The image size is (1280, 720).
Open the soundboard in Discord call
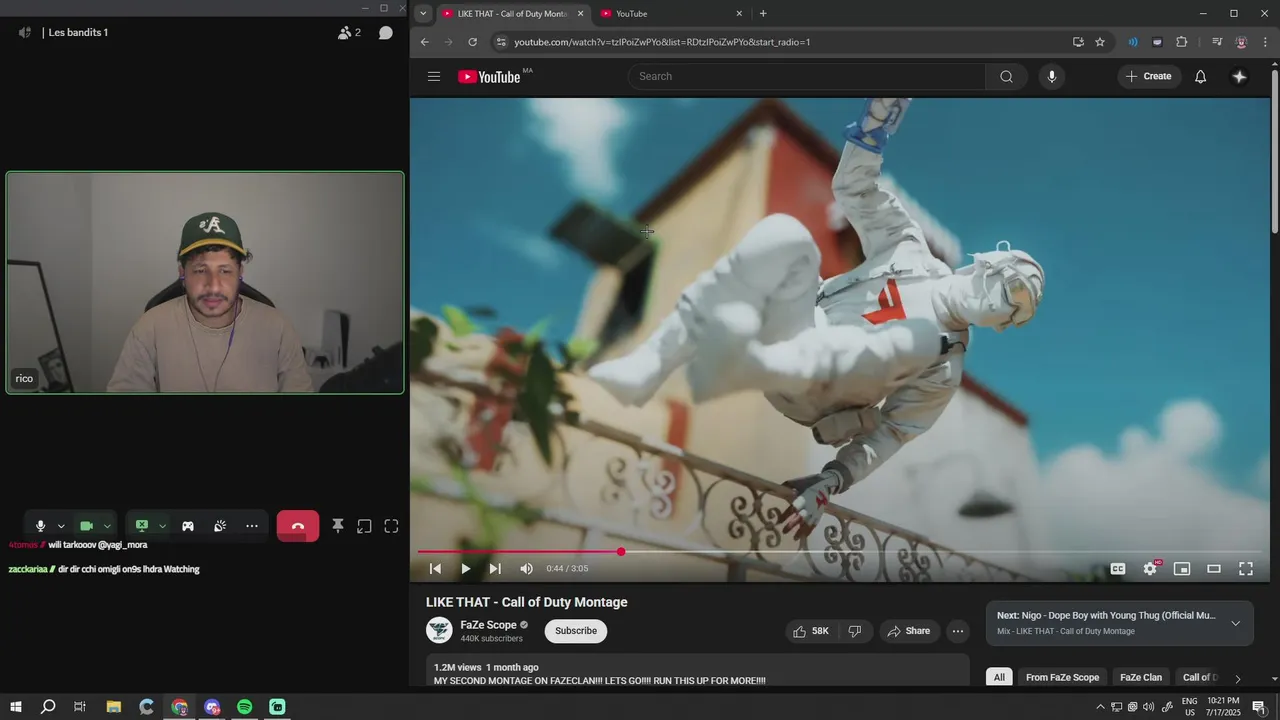point(220,526)
